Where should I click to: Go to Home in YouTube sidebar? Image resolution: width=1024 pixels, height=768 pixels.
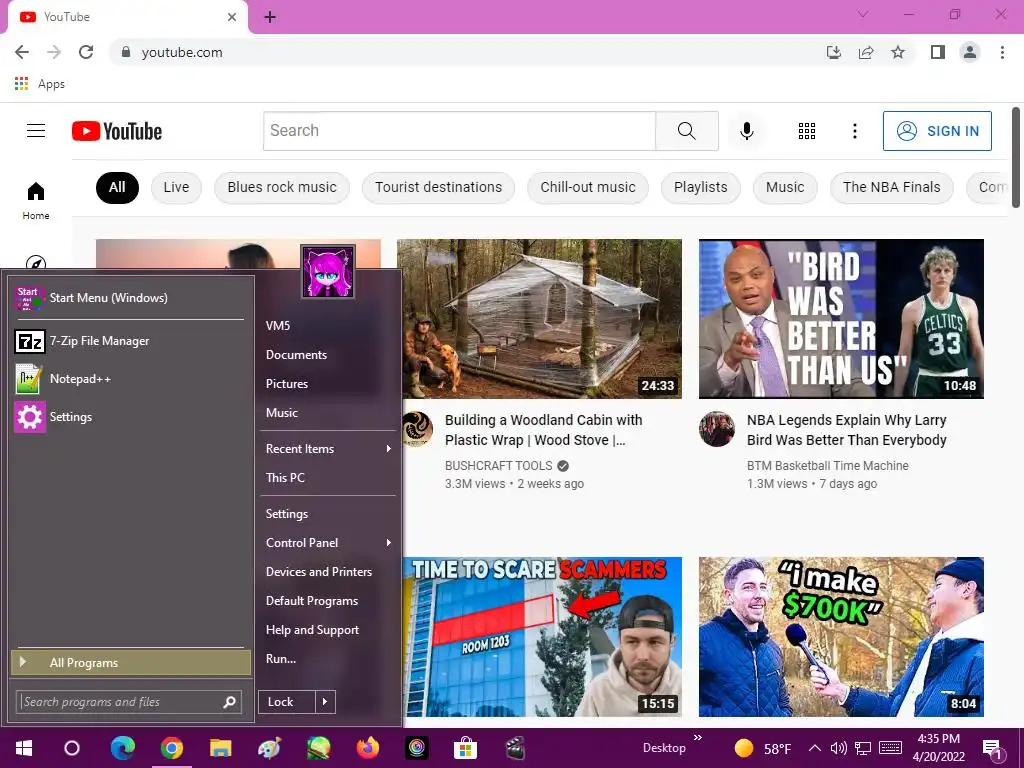pyautogui.click(x=36, y=200)
